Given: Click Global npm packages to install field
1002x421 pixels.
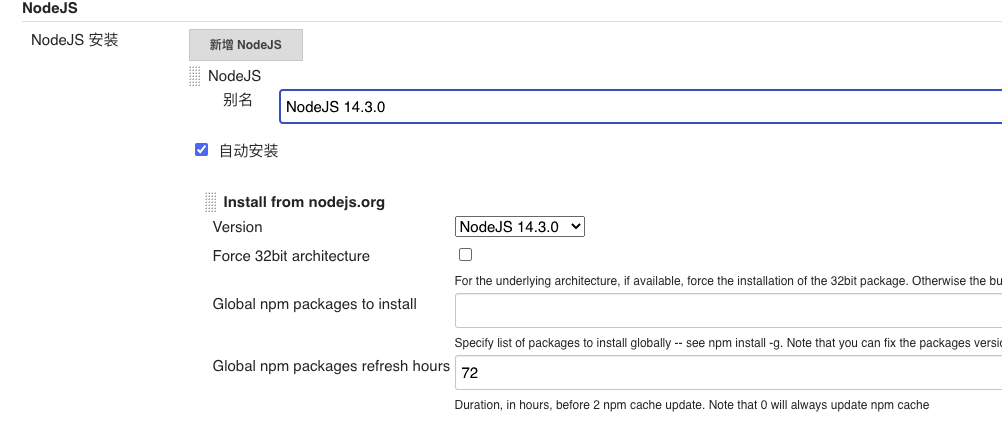Looking at the screenshot, I should pyautogui.click(x=728, y=311).
